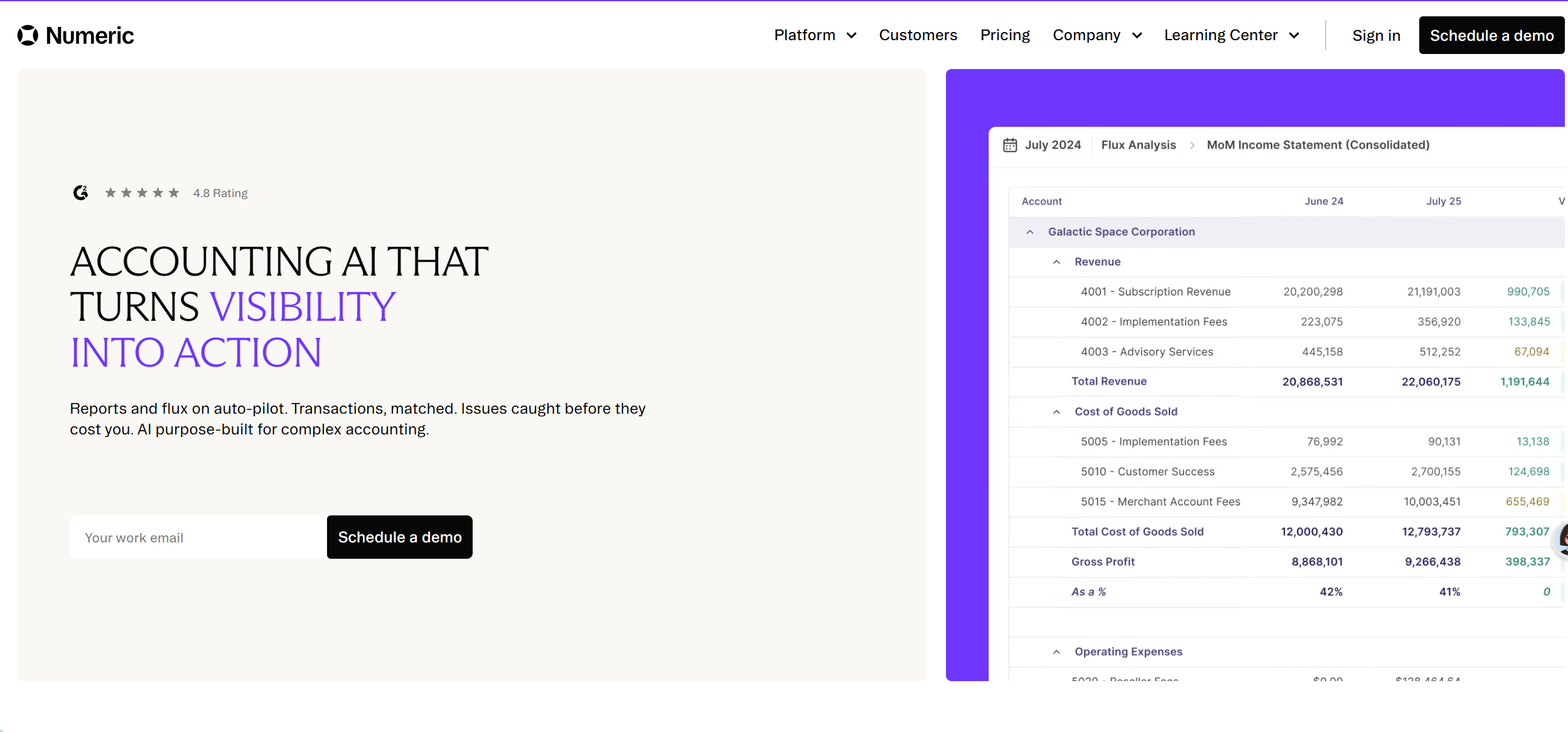Image resolution: width=1568 pixels, height=732 pixels.
Task: Collapse the Cost of Goods Sold section
Action: [1056, 412]
